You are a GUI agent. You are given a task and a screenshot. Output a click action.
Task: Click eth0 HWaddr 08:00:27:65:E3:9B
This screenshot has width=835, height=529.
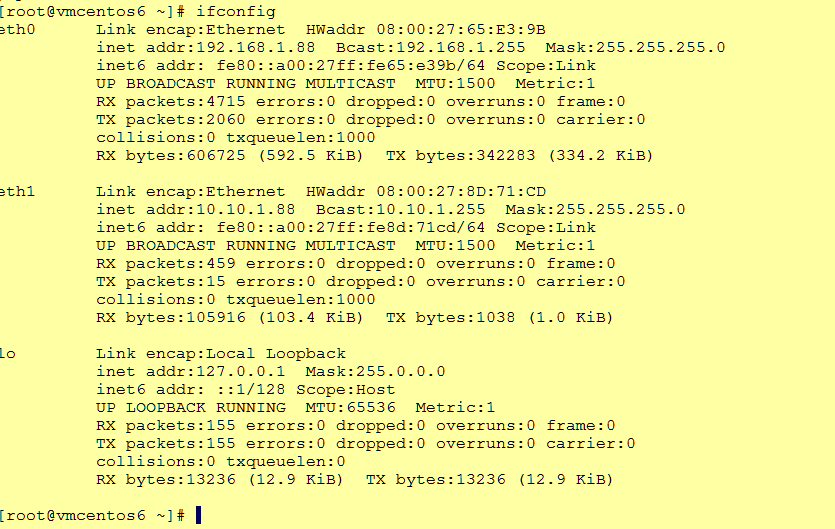coord(461,29)
